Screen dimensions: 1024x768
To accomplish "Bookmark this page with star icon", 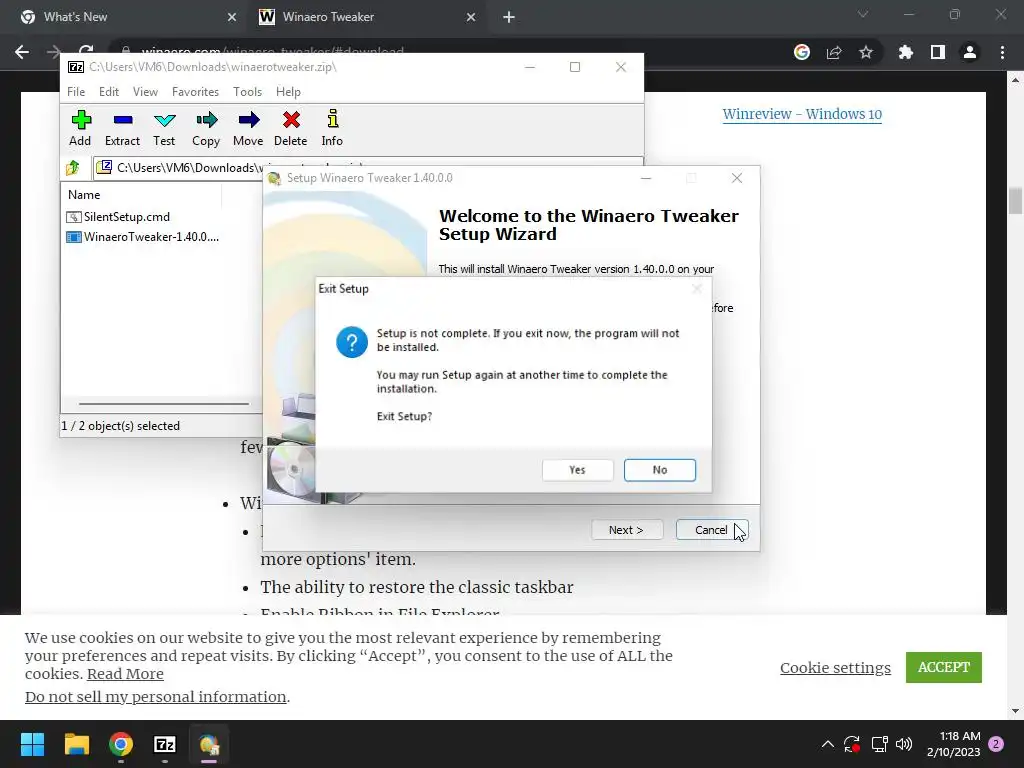I will (x=866, y=52).
